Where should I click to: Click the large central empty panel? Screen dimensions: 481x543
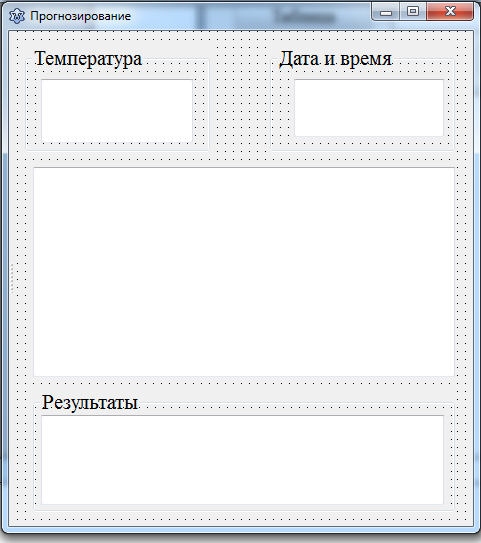point(244,272)
